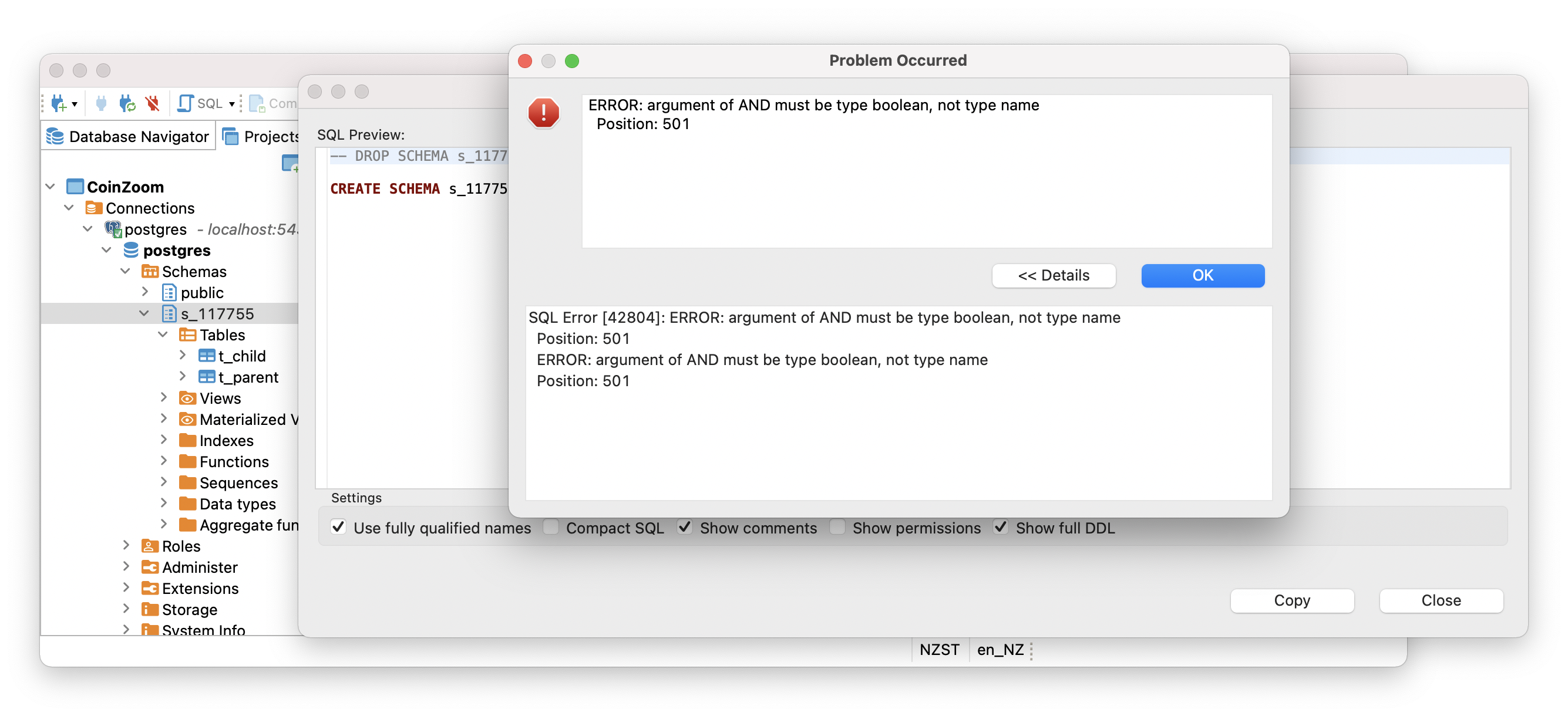Collapse the CoinZoom project node
The width and height of the screenshot is (1568, 716).
[x=51, y=186]
